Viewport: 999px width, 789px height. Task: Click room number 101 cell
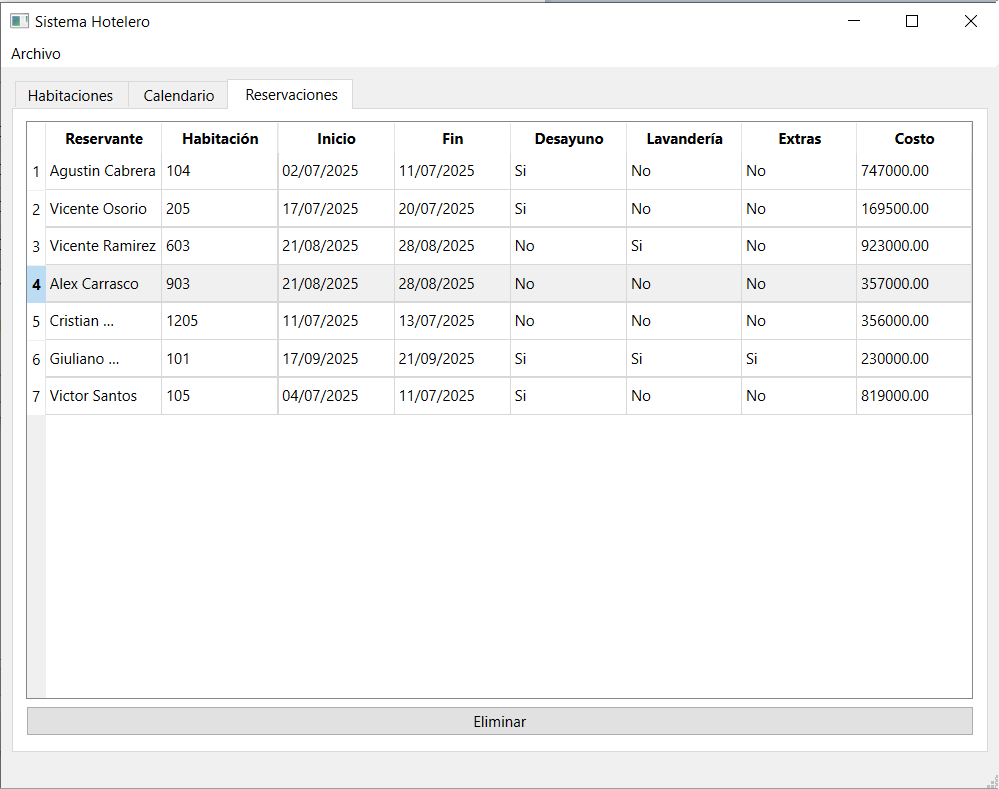tap(220, 359)
